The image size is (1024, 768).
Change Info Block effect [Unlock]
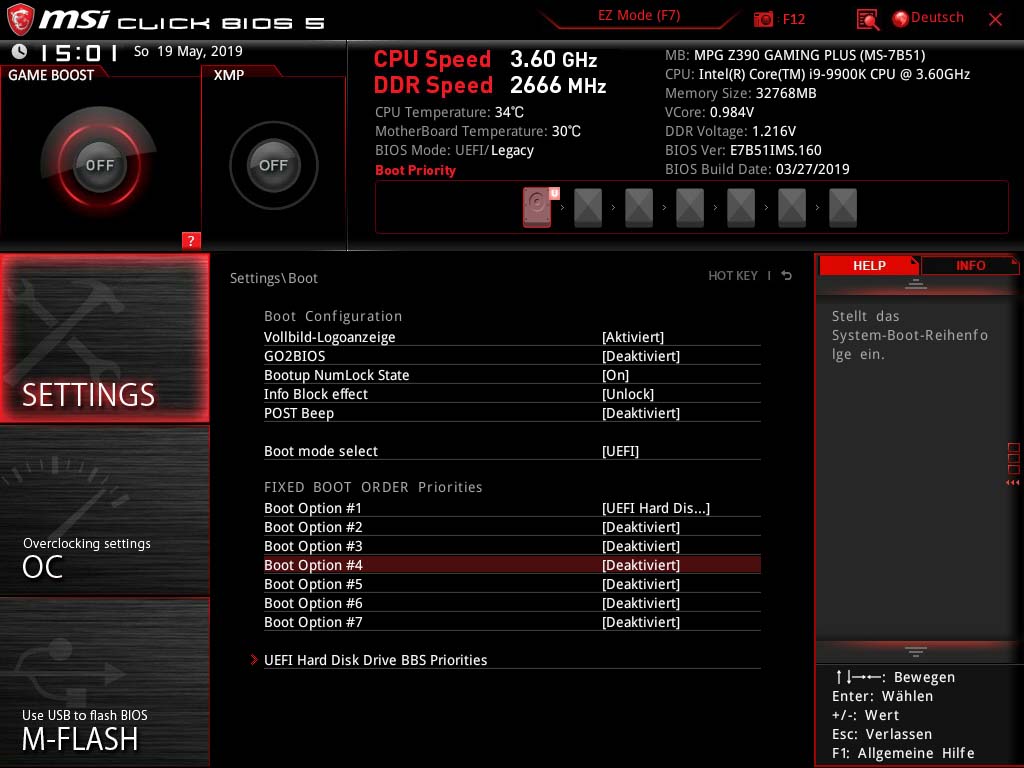[628, 394]
